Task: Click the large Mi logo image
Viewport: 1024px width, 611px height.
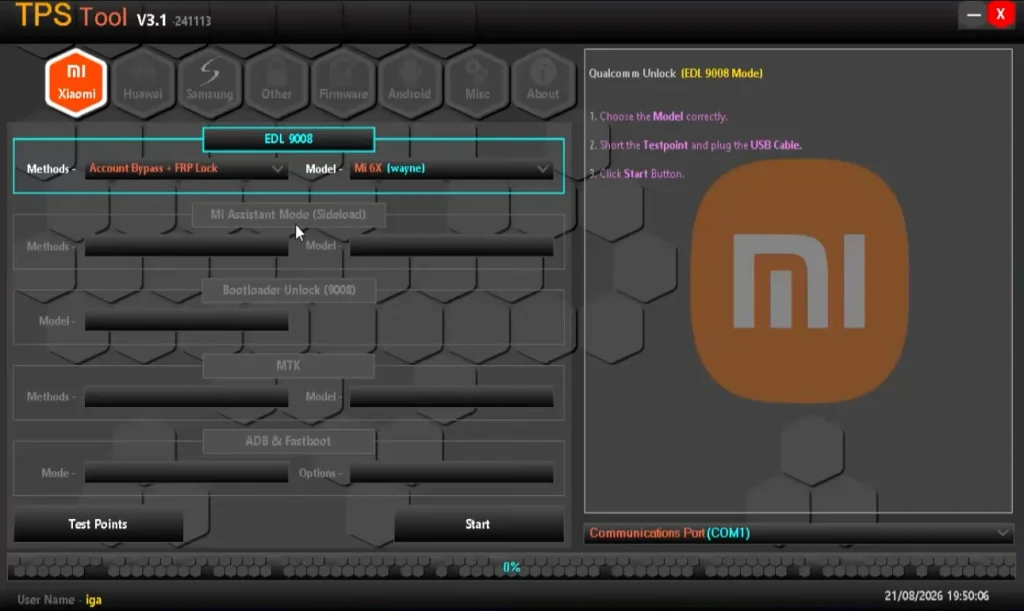Action: click(x=799, y=281)
